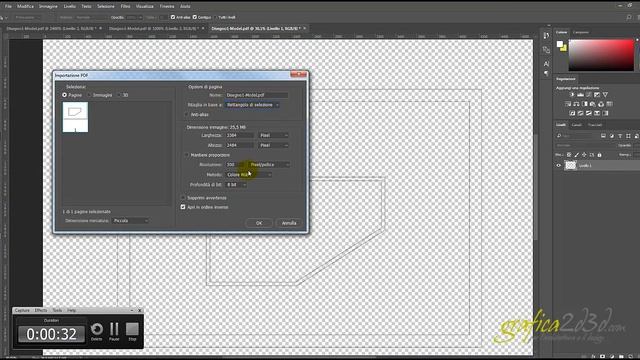The image size is (640, 360).
Task: Add a Hue/Saturation adjustment
Action: 568,104
